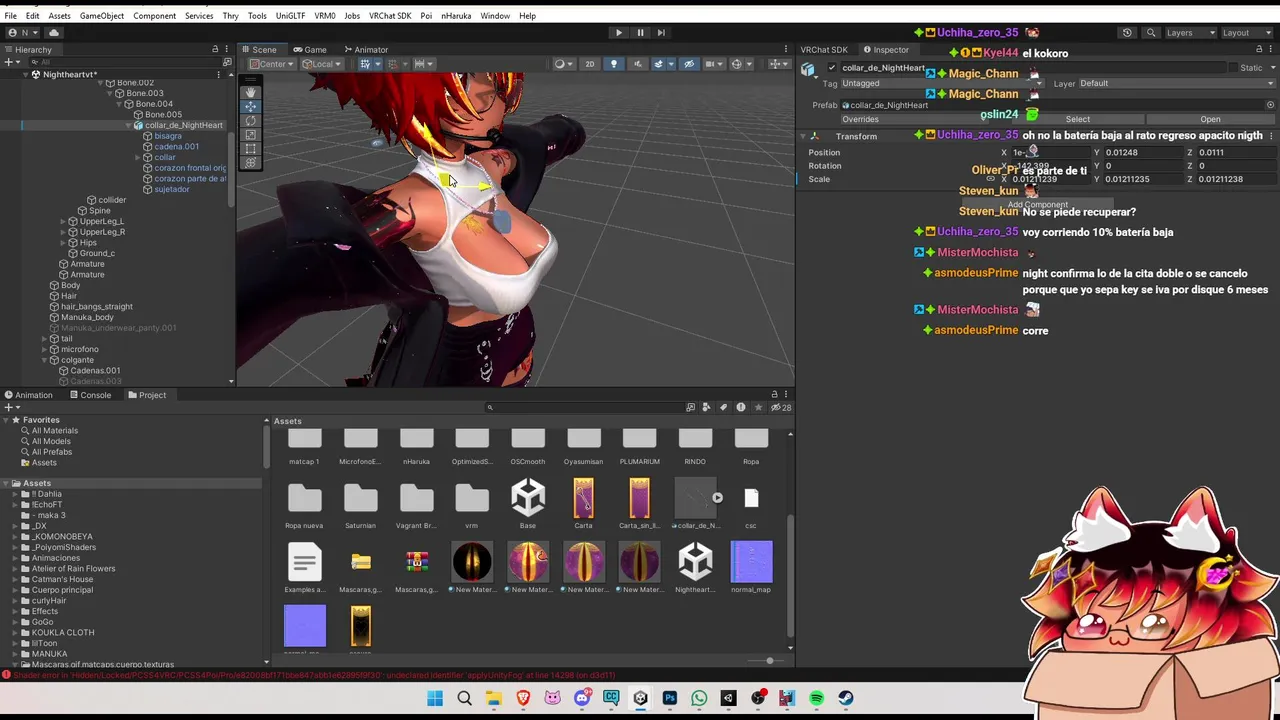
Task: Lock the Hierarchy panel
Action: [215, 49]
